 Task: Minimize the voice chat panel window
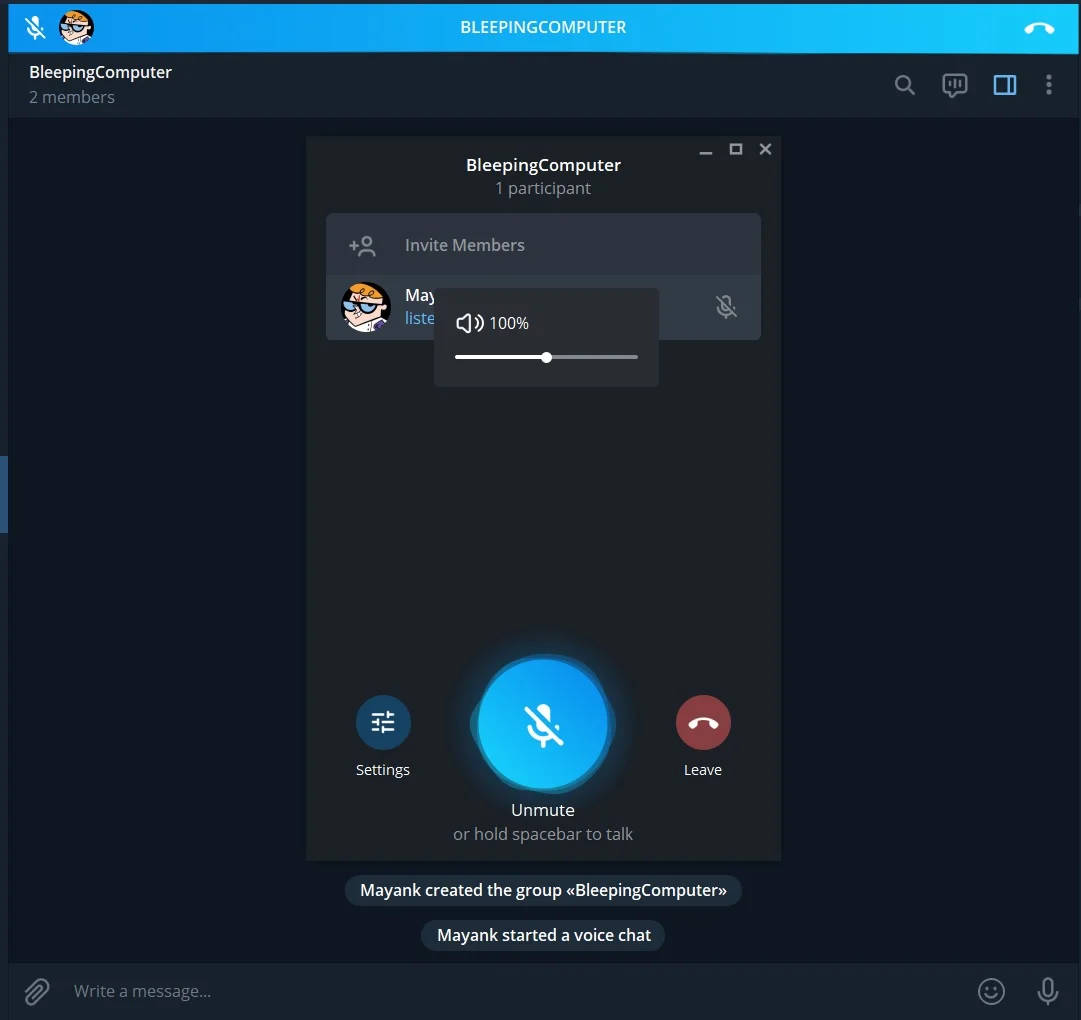pos(705,150)
